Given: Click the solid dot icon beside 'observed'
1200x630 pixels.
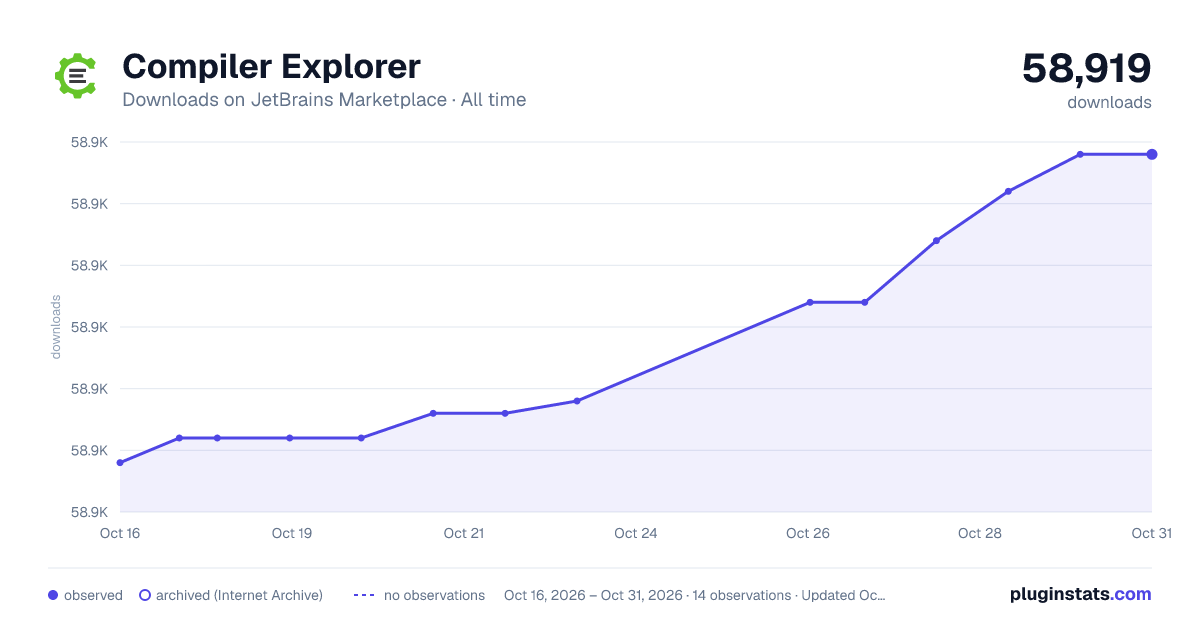Looking at the screenshot, I should tap(53, 595).
